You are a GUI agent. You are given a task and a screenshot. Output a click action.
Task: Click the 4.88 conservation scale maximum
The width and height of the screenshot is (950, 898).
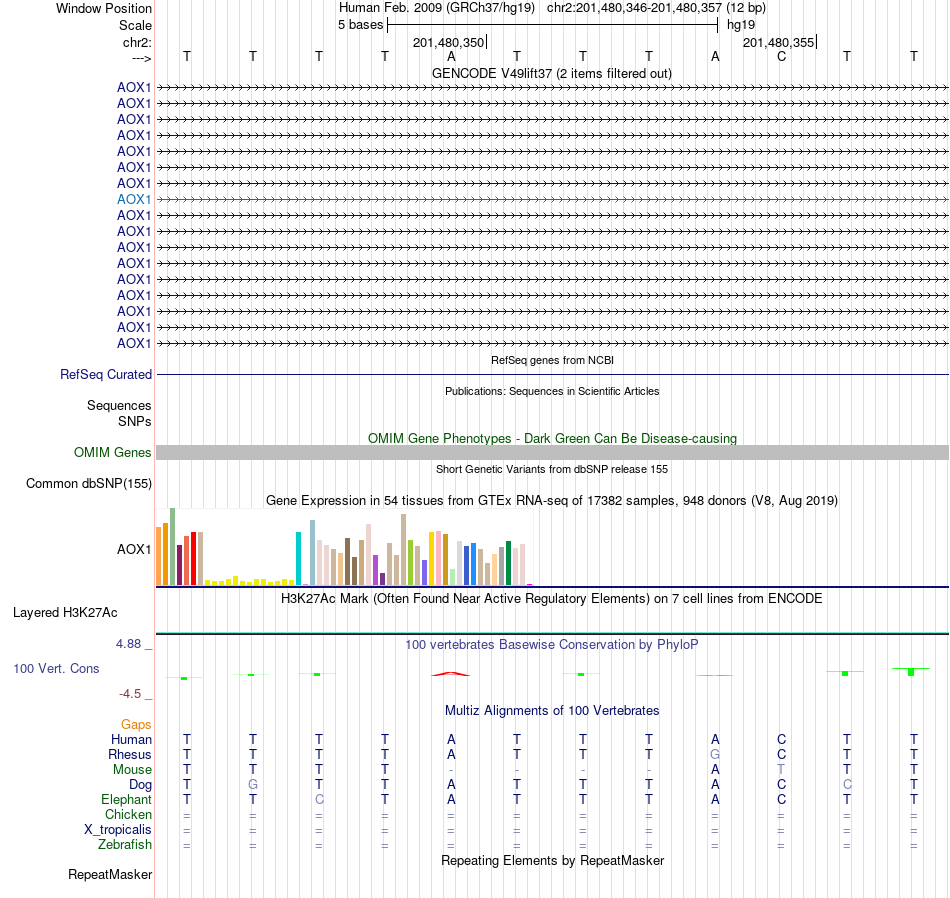coord(128,644)
